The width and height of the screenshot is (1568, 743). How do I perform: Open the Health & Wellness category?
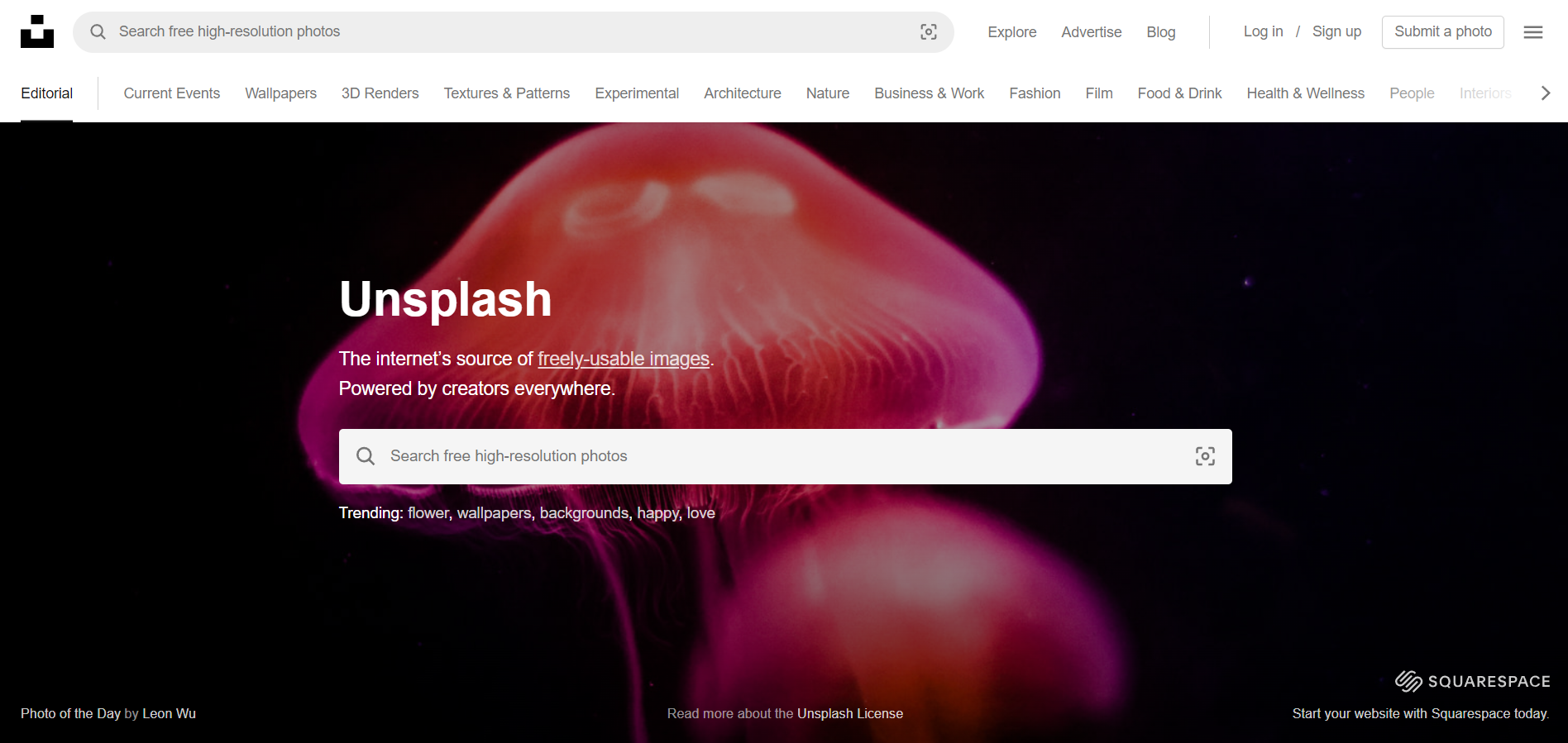(1306, 93)
